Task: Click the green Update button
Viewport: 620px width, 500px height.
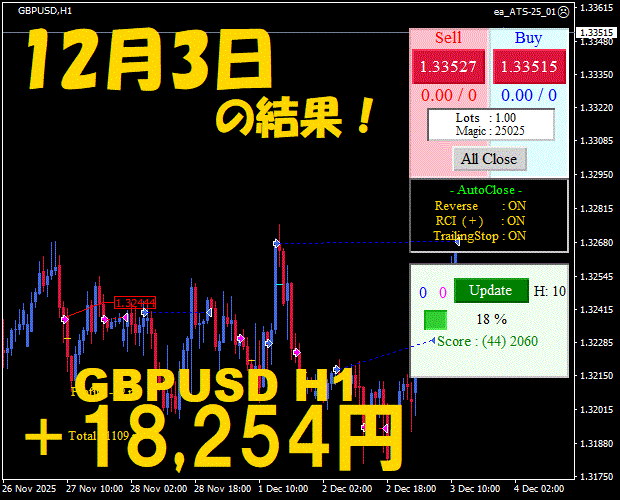Action: click(491, 291)
